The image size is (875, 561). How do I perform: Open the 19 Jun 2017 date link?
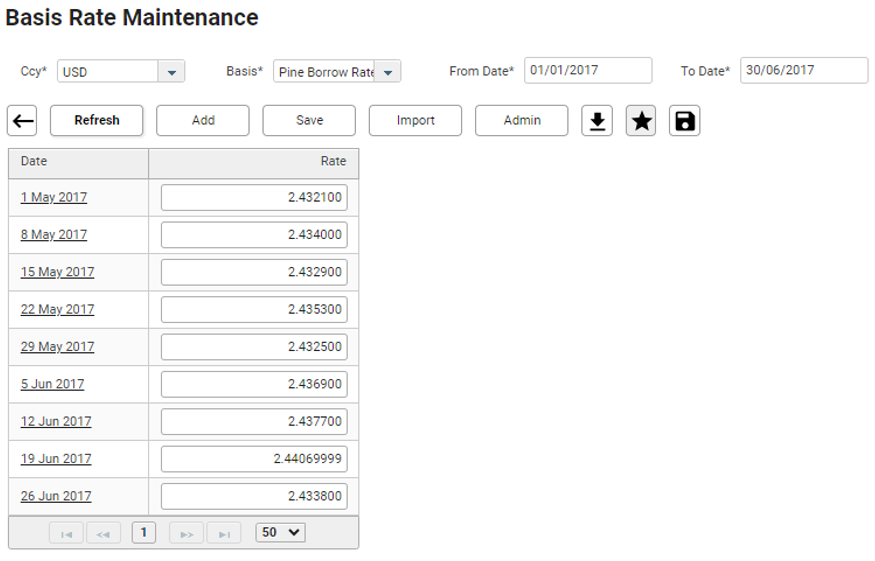pyautogui.click(x=56, y=459)
